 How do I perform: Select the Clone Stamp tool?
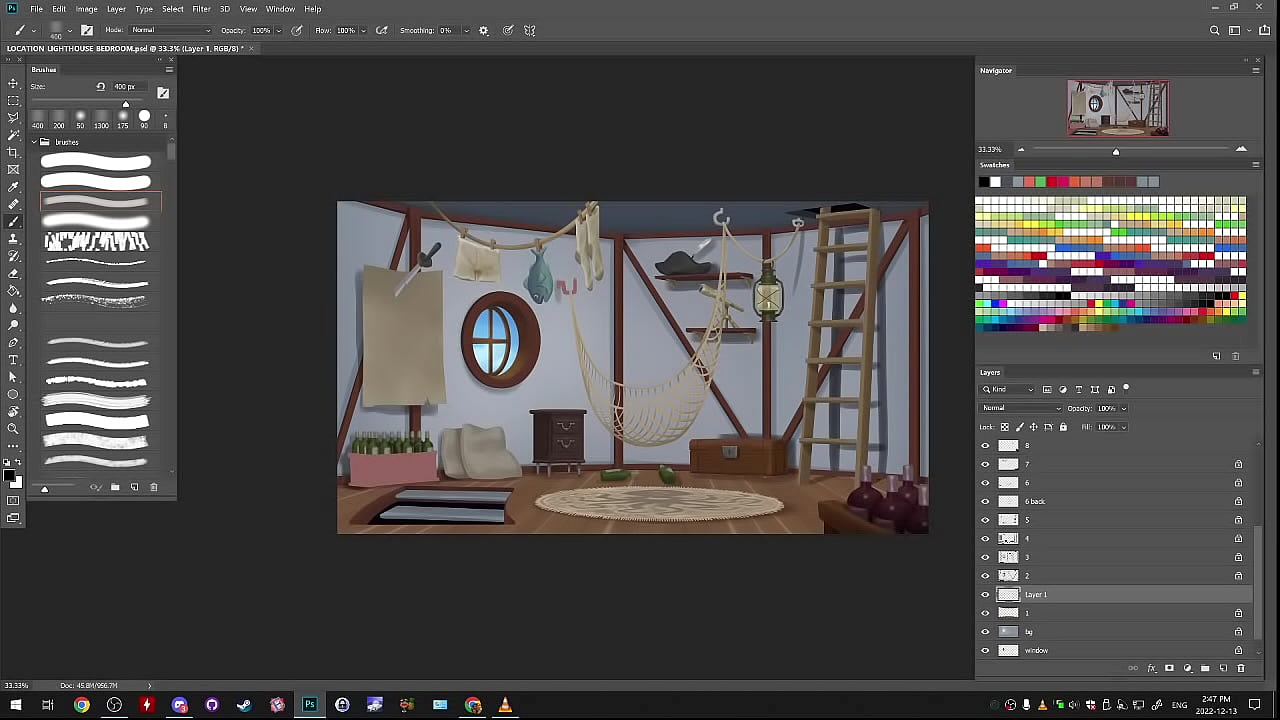(x=13, y=239)
